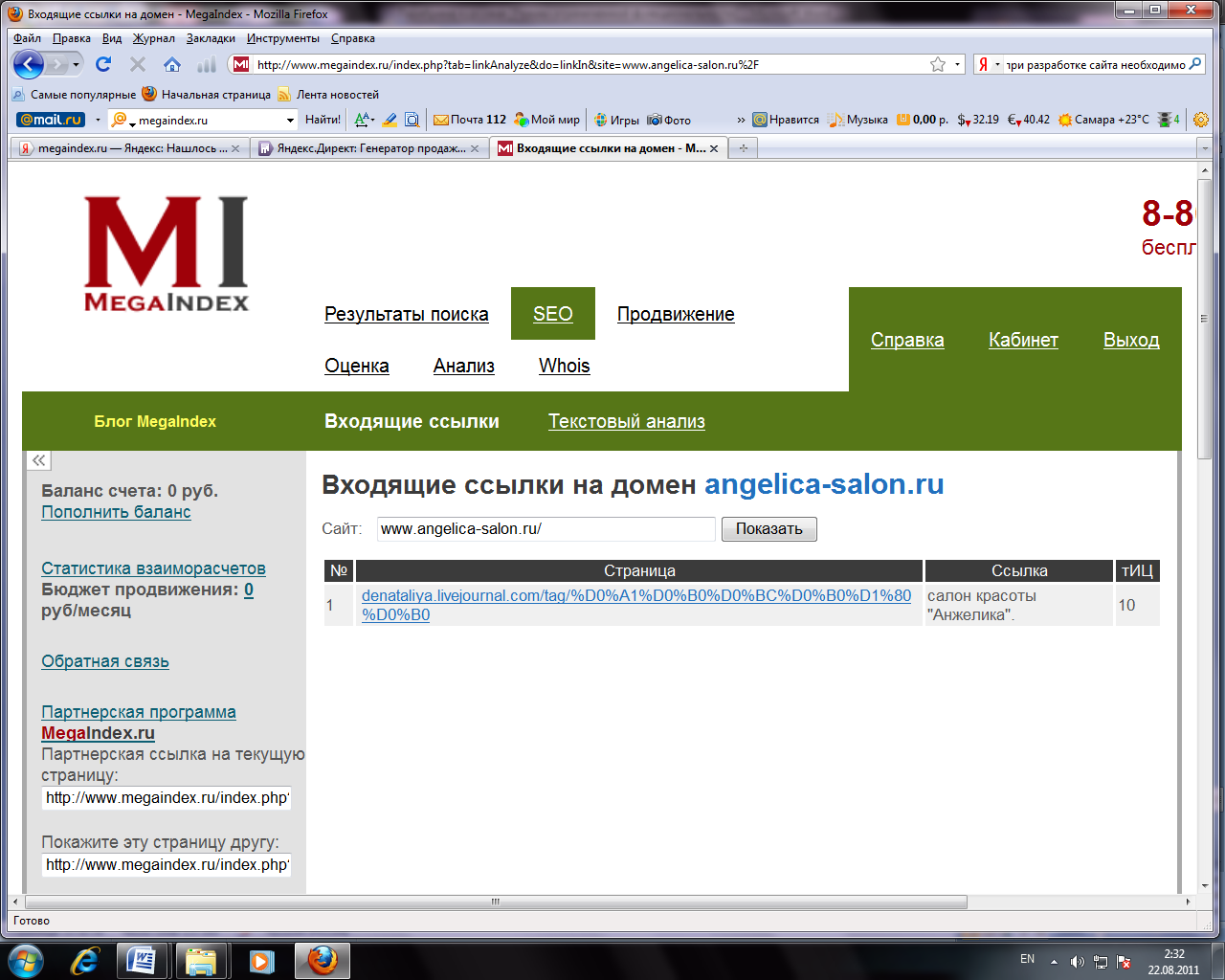Image resolution: width=1225 pixels, height=980 pixels.
Task: Open the Вид menu
Action: pos(112,38)
